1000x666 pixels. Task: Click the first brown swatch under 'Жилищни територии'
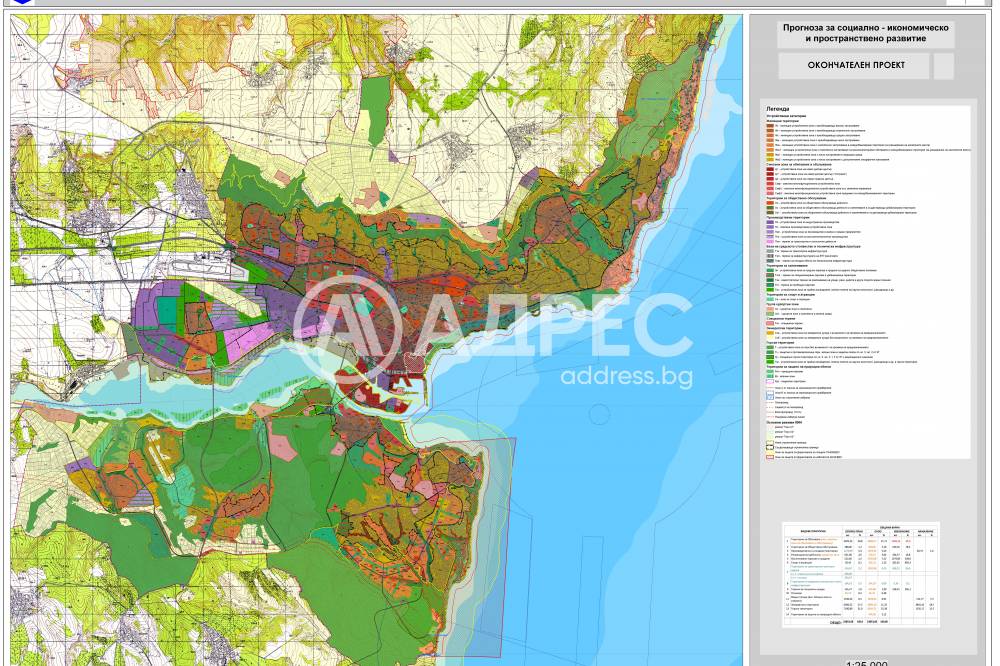769,125
